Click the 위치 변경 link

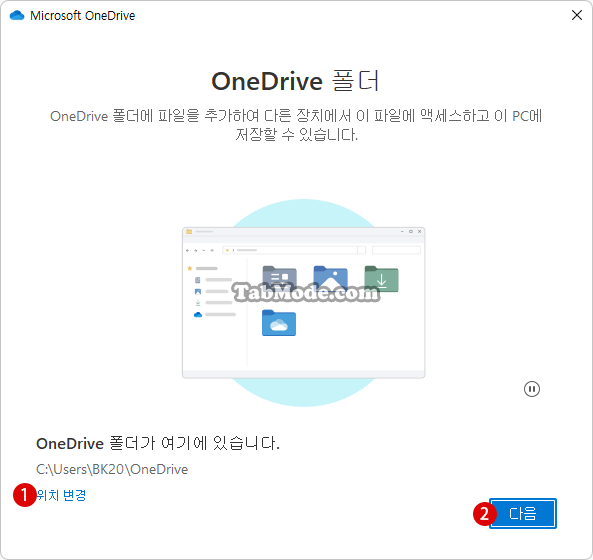click(62, 495)
